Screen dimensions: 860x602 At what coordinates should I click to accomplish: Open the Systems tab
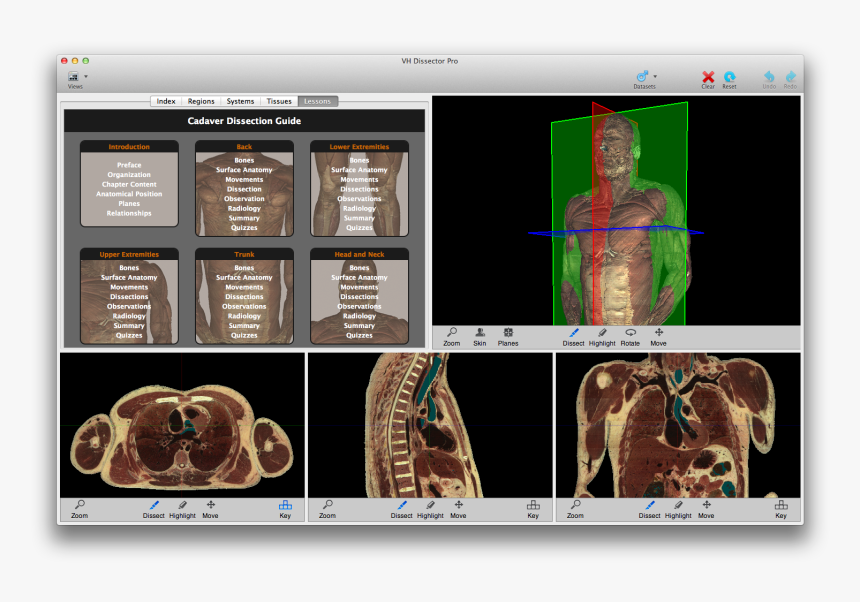click(240, 101)
